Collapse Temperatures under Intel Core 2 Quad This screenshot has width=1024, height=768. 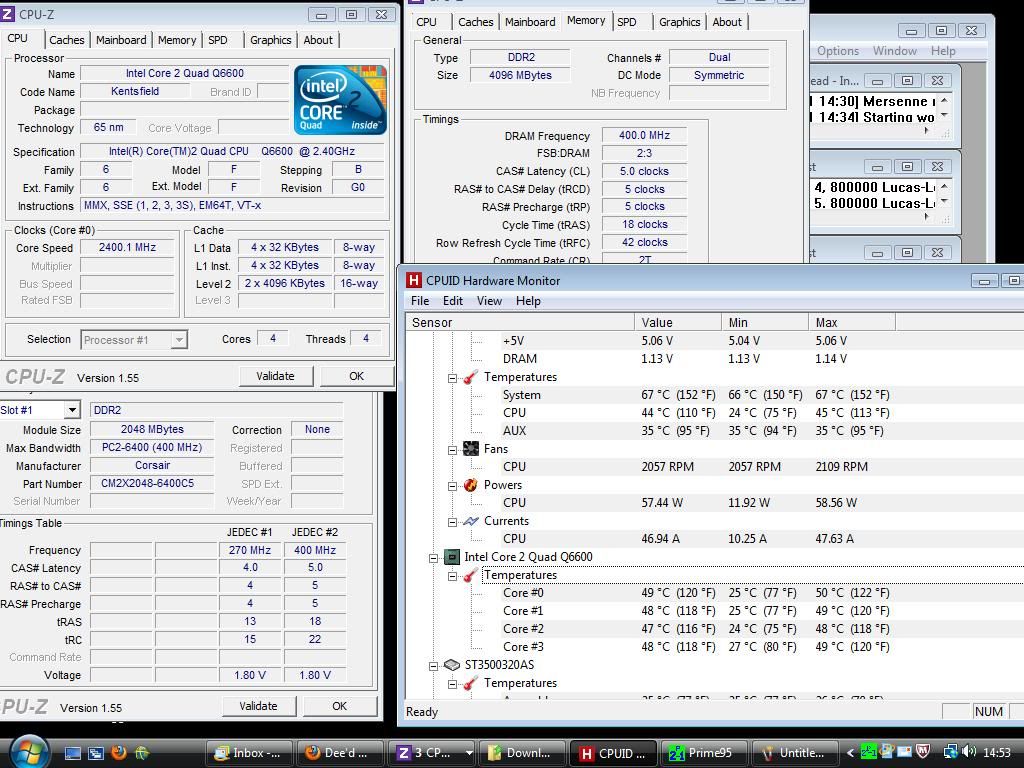click(452, 576)
